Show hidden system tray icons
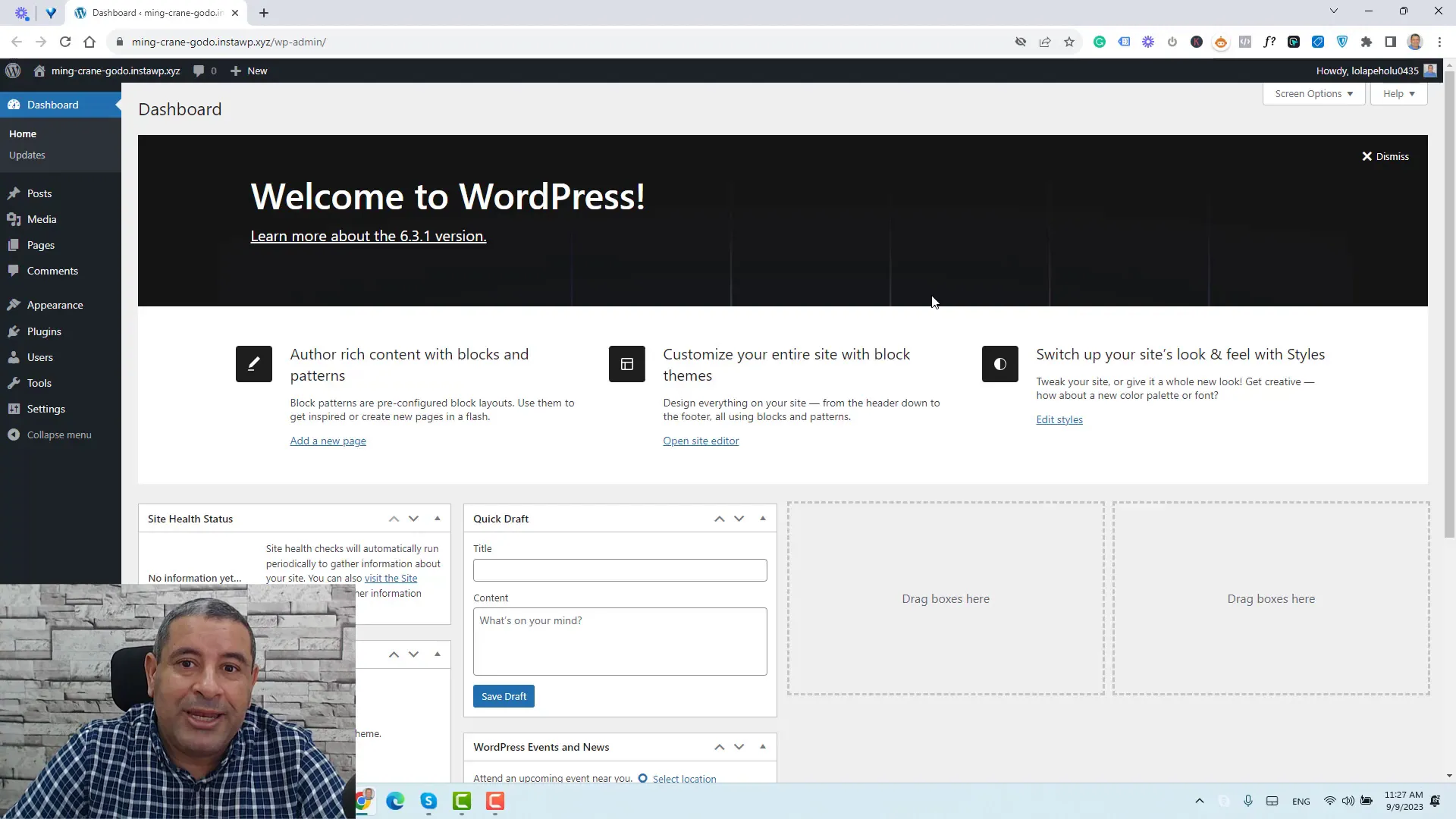The image size is (1456, 819). [x=1200, y=801]
